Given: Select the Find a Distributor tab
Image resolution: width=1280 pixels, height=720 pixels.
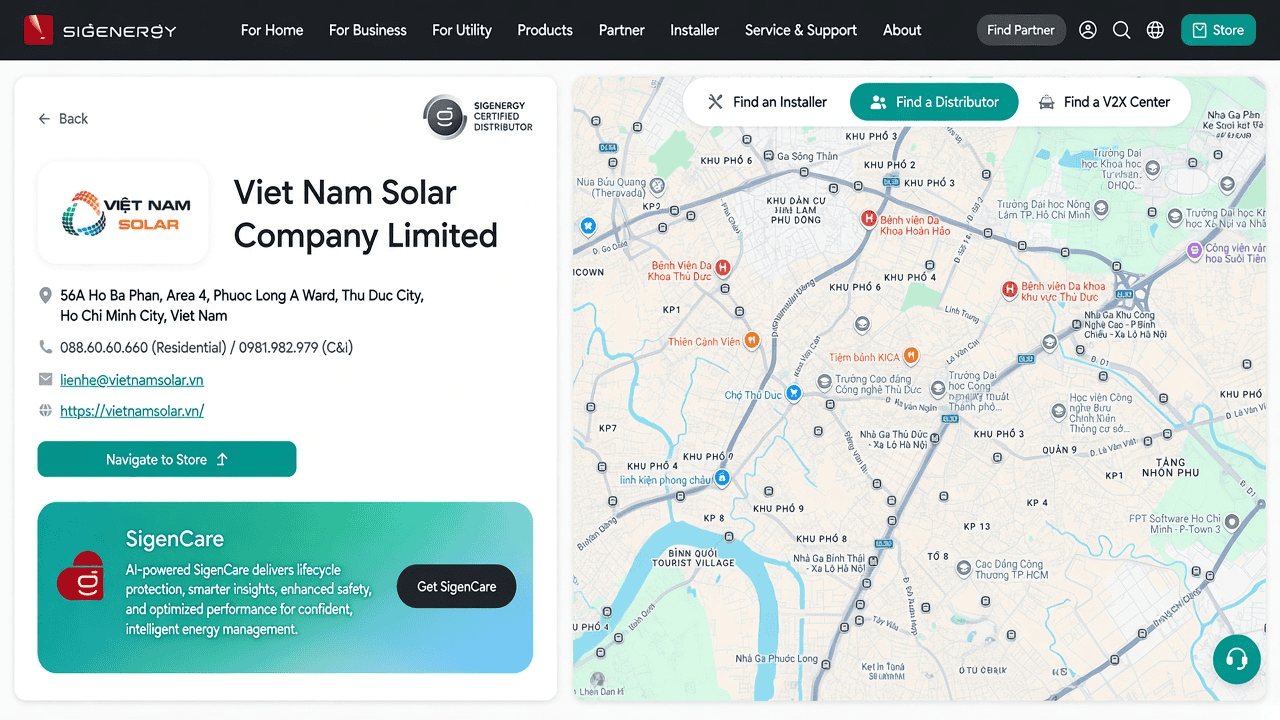Looking at the screenshot, I should pyautogui.click(x=934, y=102).
